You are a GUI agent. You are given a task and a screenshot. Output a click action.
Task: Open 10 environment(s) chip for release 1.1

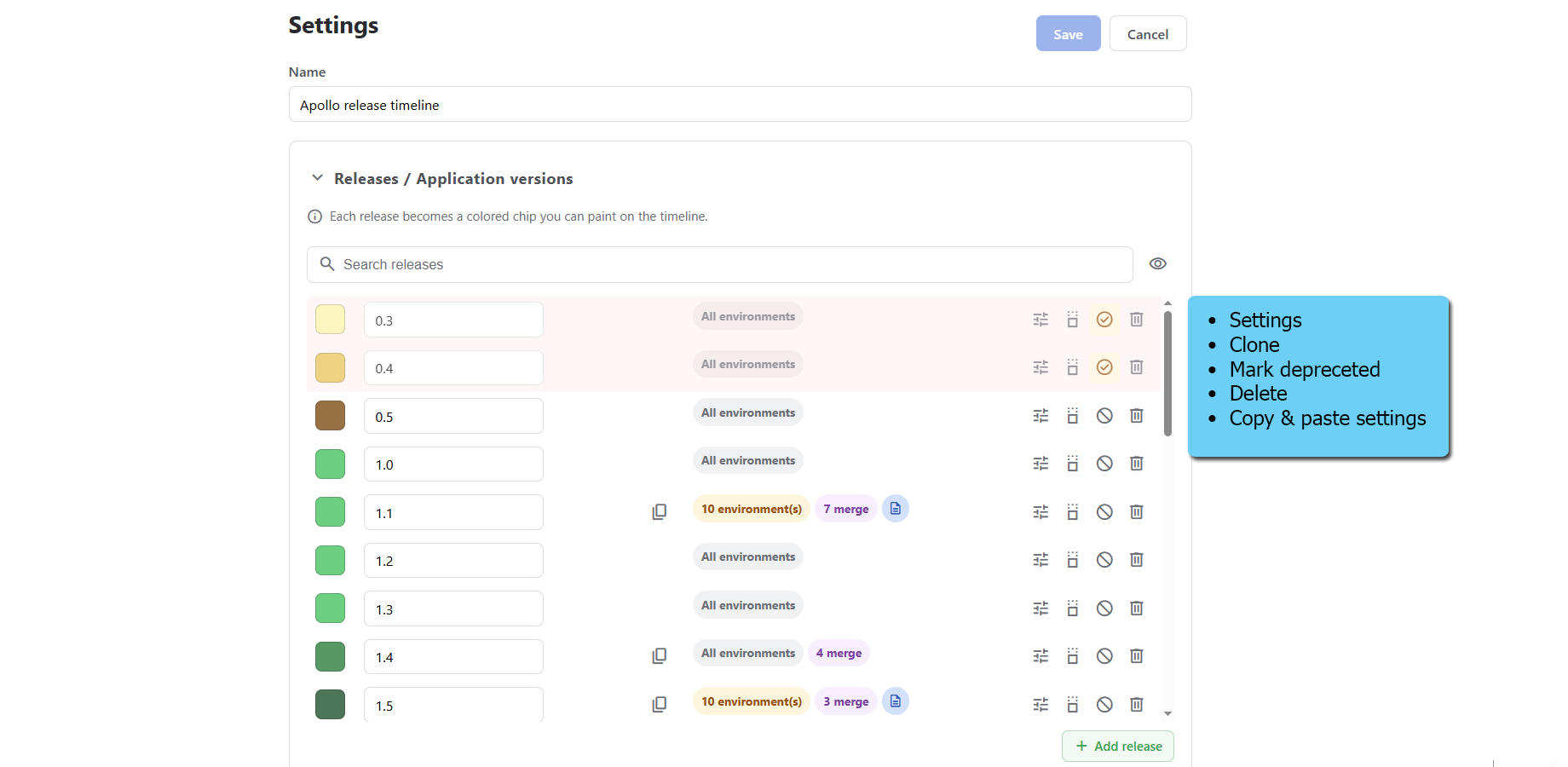pyautogui.click(x=752, y=509)
